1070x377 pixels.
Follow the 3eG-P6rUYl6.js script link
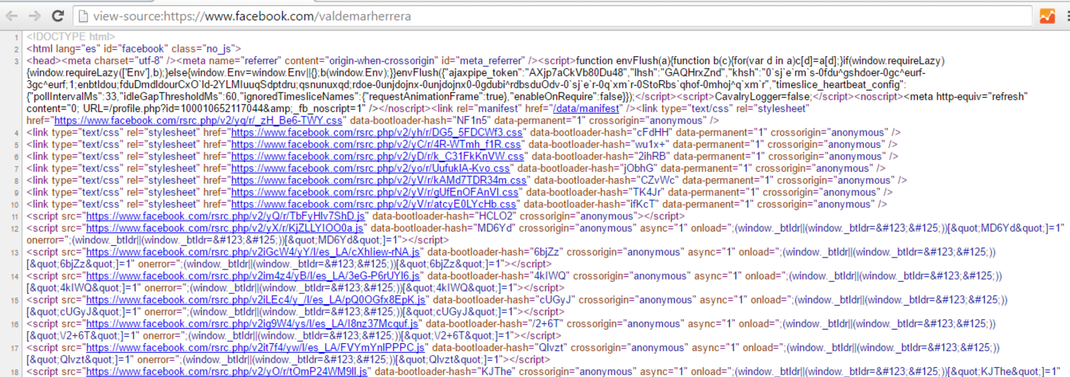click(252, 275)
